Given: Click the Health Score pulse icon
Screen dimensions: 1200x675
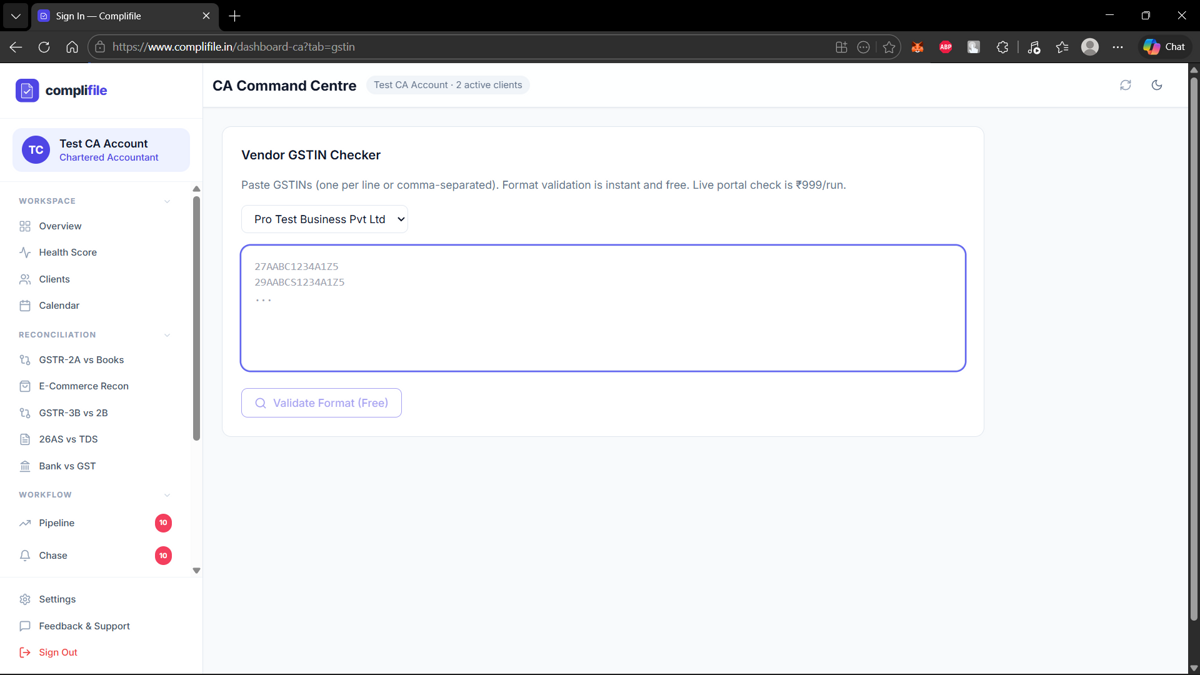Looking at the screenshot, I should click(25, 253).
